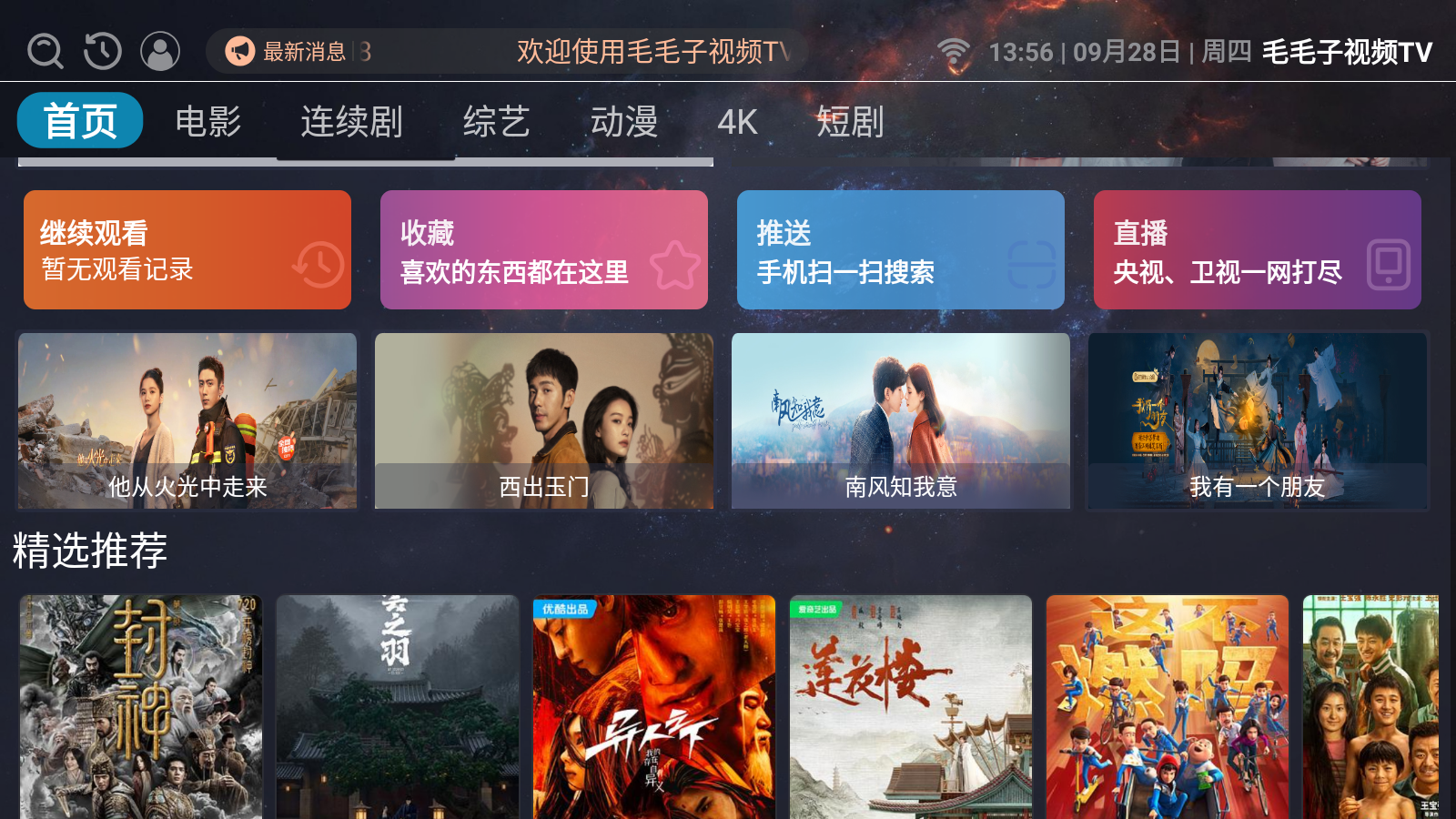Screen dimensions: 1456x819
Task: Open the 继续观看 card
Action: click(x=187, y=249)
